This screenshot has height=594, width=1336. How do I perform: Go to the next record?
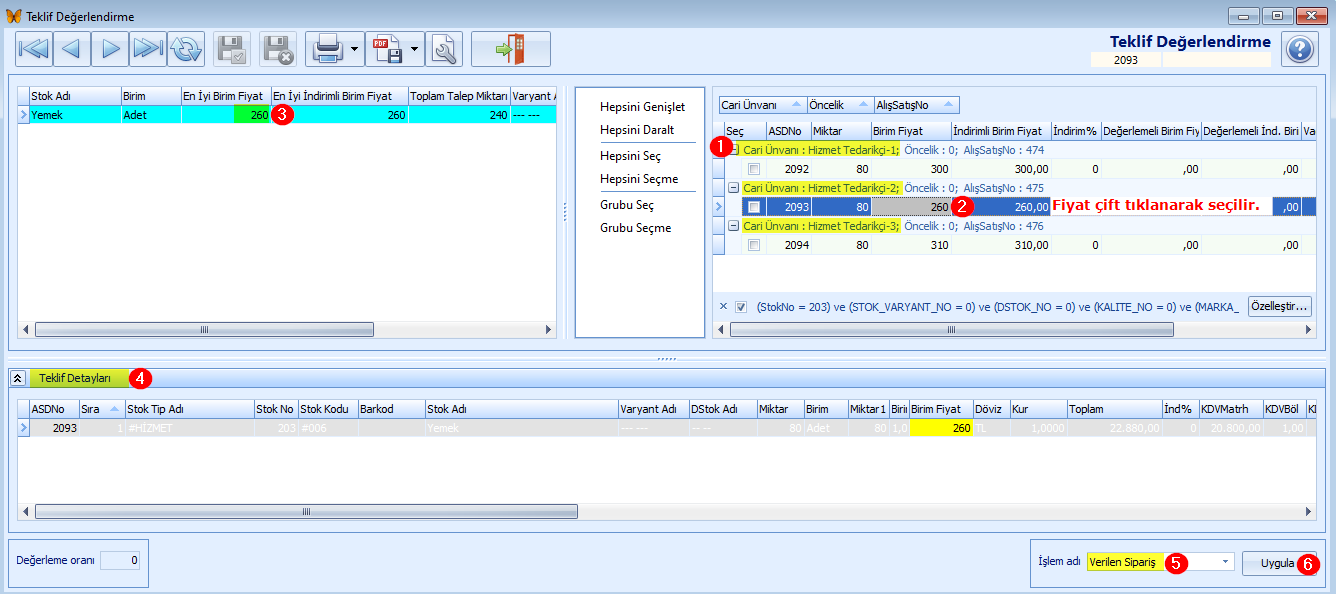click(x=110, y=48)
